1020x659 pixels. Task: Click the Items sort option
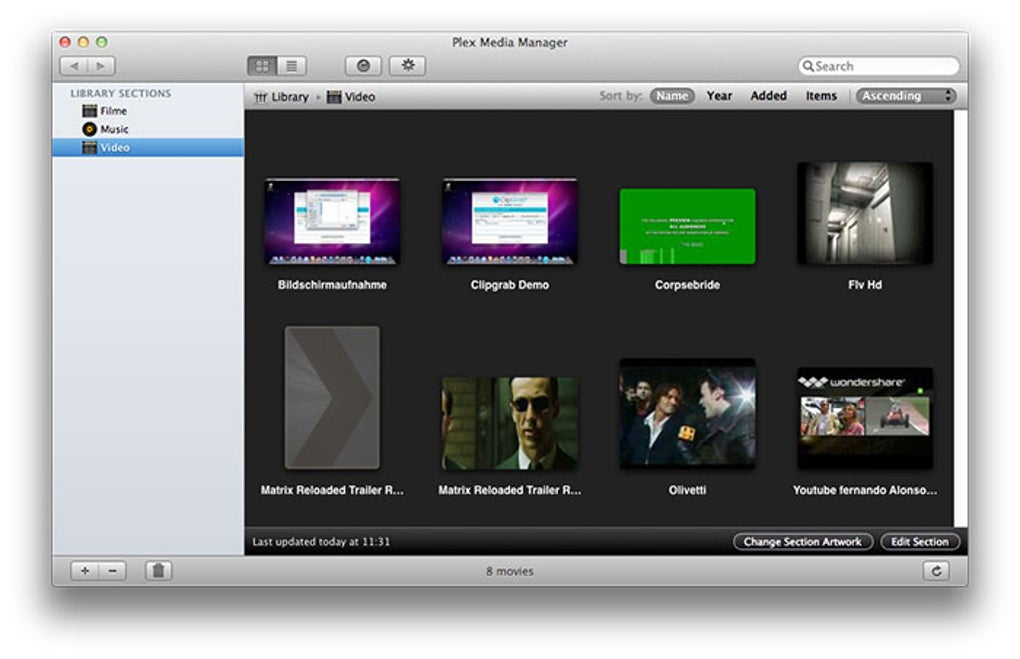pos(821,95)
